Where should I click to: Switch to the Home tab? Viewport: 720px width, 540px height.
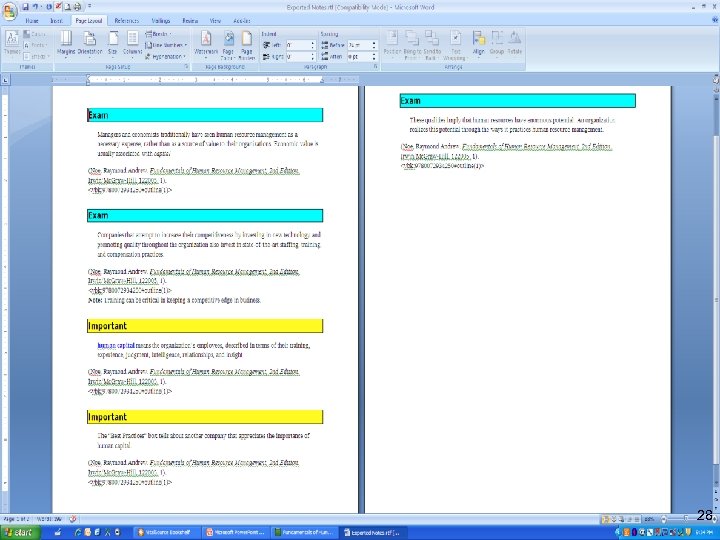point(32,21)
